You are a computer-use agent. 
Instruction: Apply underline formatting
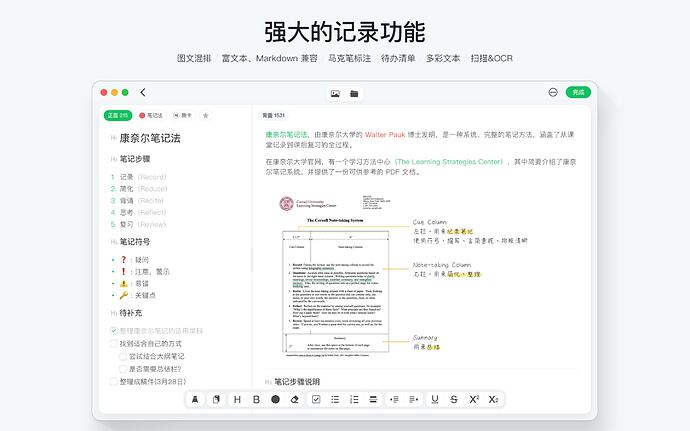pos(434,399)
